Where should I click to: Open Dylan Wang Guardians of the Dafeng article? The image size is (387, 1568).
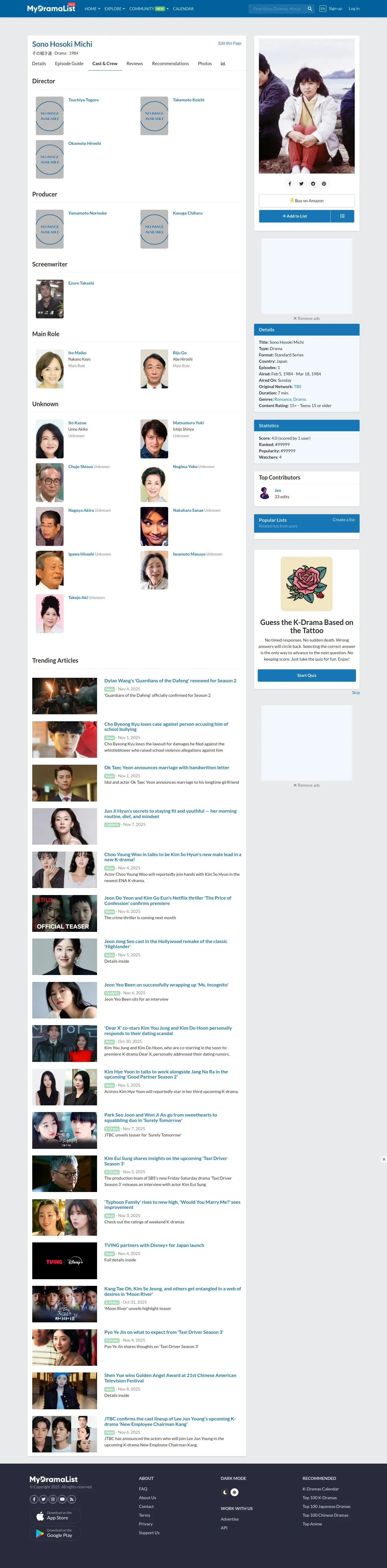click(x=170, y=680)
